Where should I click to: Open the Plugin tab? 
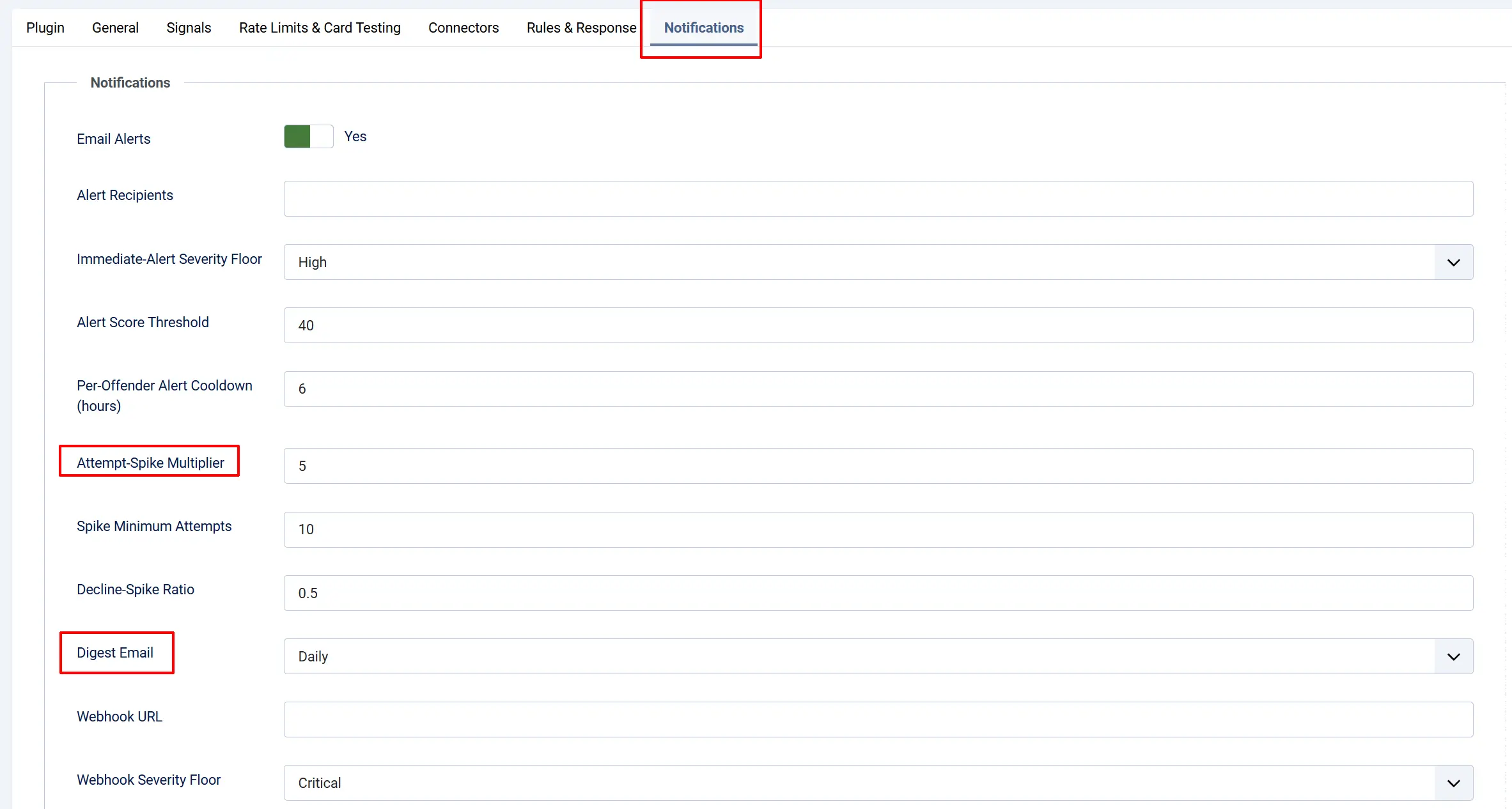[x=45, y=27]
